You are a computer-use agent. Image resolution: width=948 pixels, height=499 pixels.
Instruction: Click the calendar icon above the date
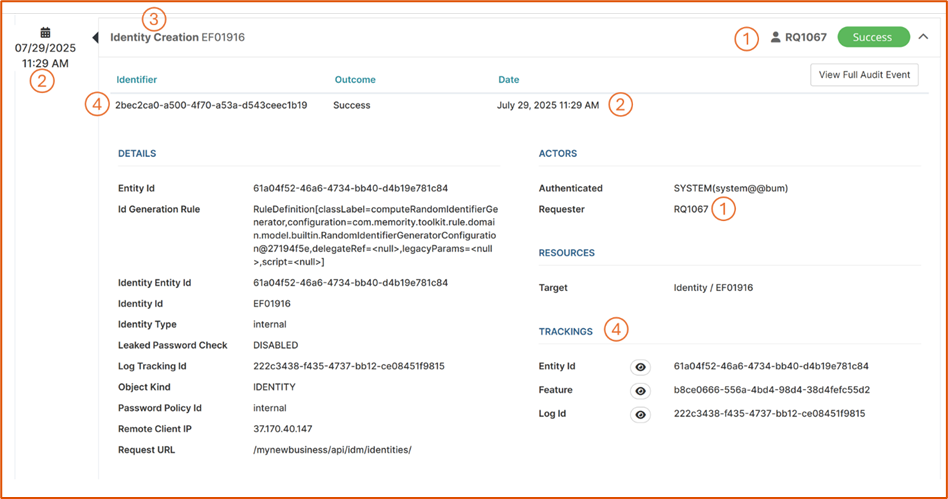pos(45,32)
